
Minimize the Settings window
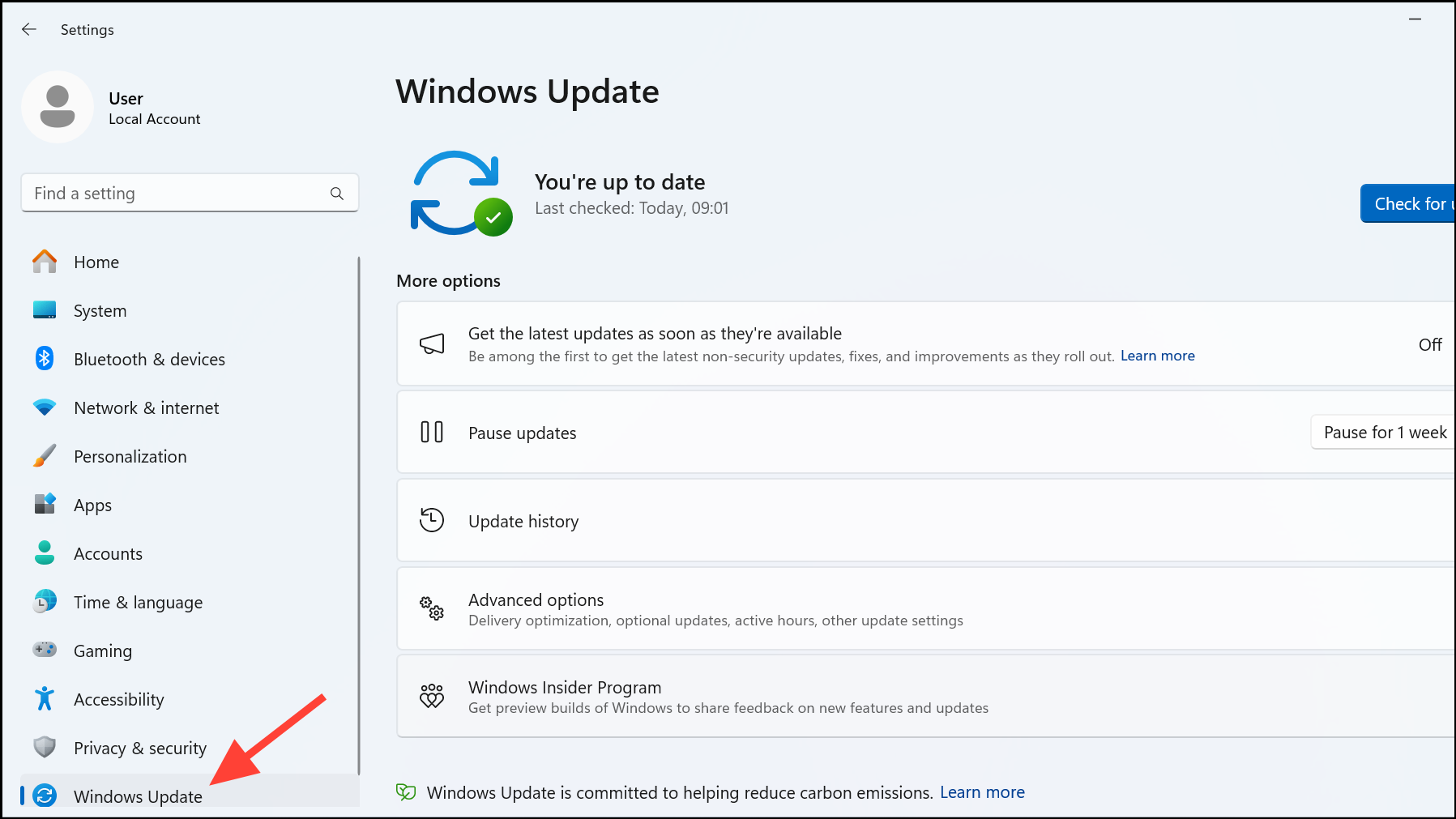point(1415,19)
